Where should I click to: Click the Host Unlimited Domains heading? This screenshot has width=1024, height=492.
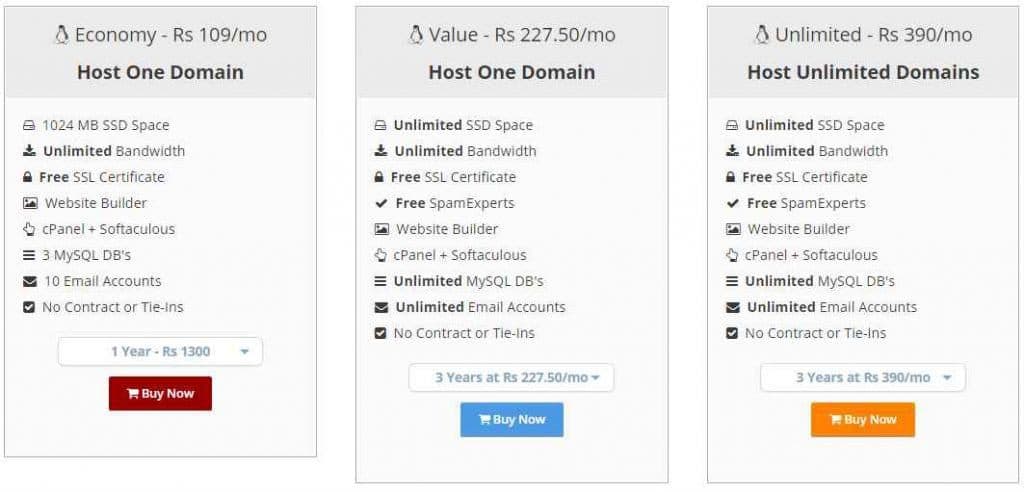[x=863, y=72]
